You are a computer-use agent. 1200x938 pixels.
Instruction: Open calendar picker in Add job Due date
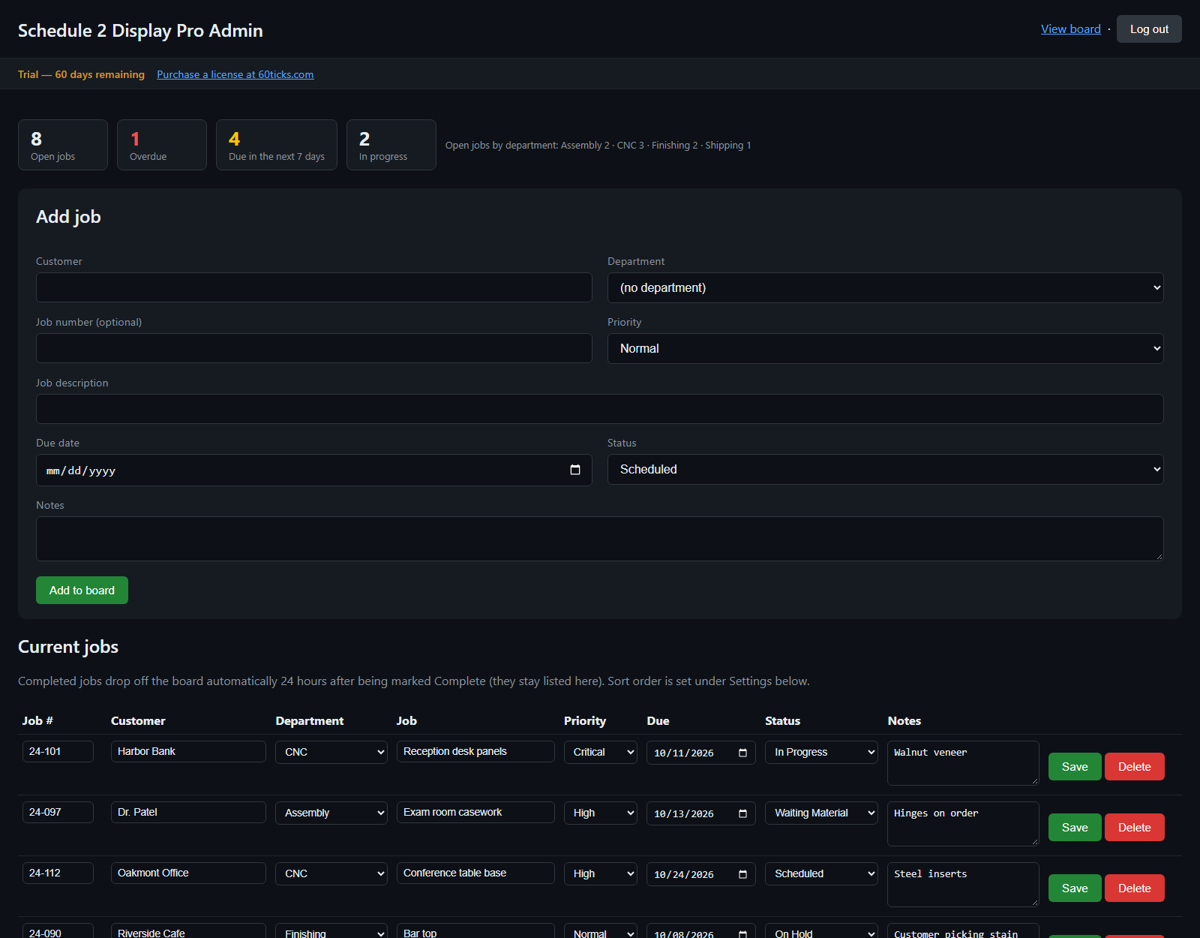(x=575, y=470)
